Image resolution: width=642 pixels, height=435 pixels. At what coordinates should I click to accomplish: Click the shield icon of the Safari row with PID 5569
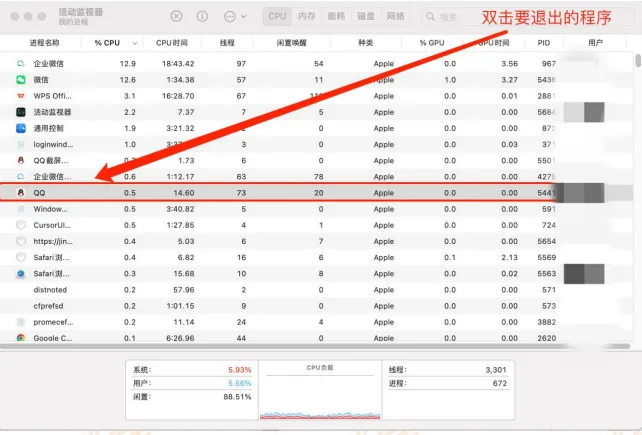20,258
